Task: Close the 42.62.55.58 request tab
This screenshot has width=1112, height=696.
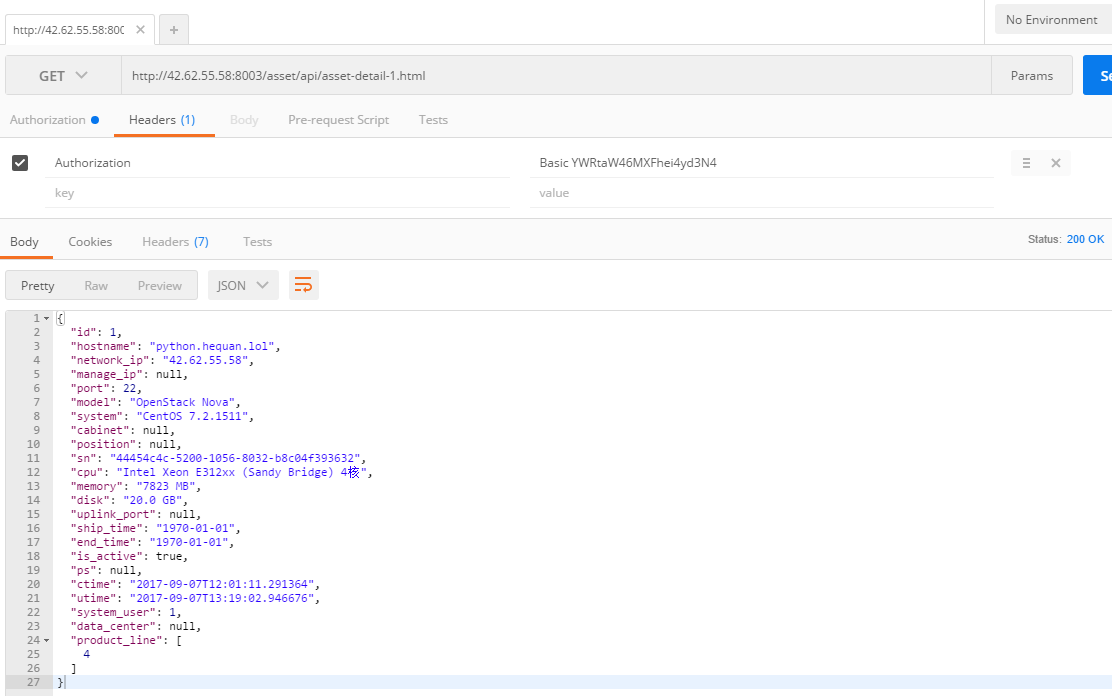Action: click(140, 30)
